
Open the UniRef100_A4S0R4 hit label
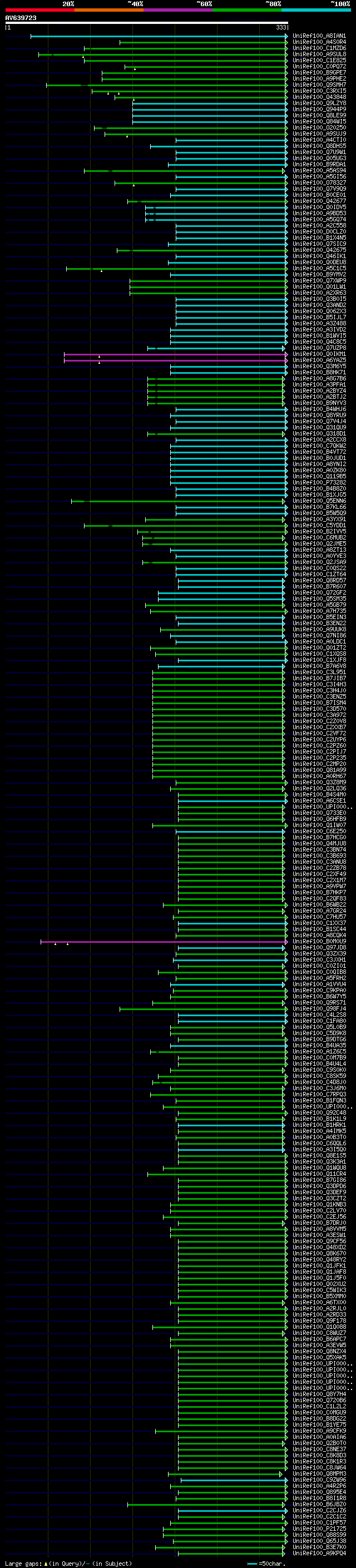(x=319, y=42)
